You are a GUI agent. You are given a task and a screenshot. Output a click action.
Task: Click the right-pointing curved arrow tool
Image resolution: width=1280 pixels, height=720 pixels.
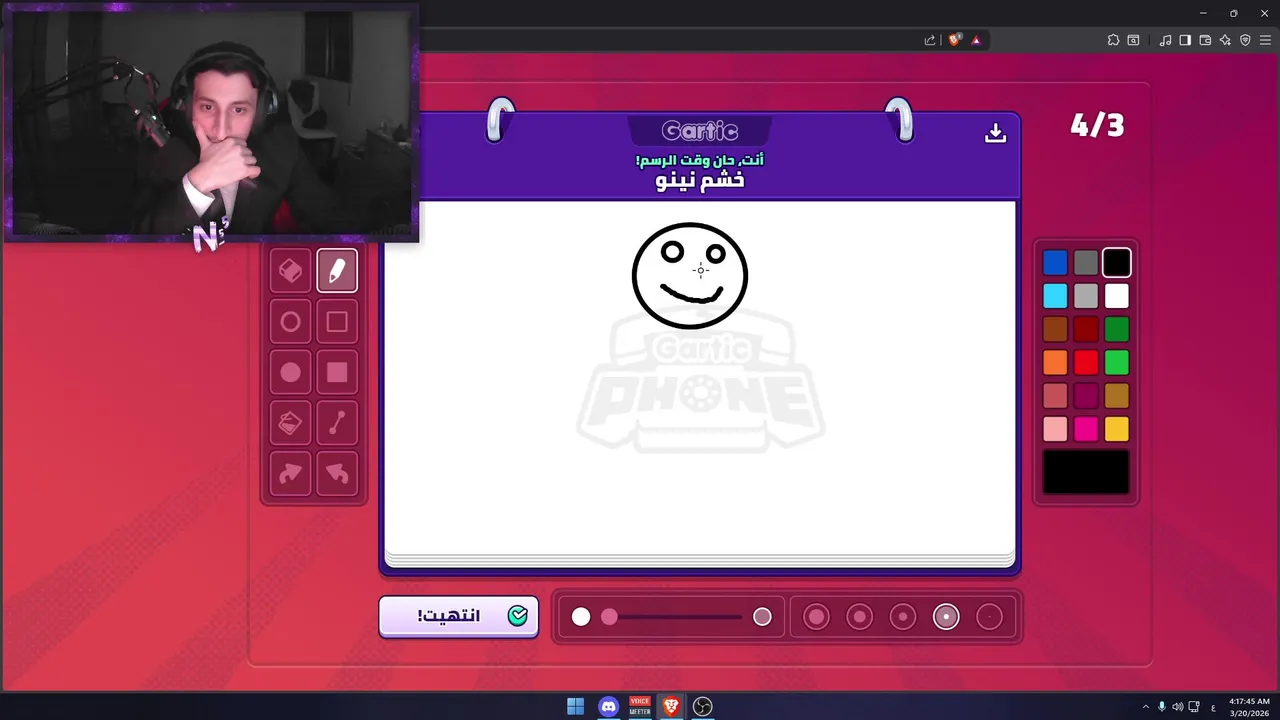290,473
